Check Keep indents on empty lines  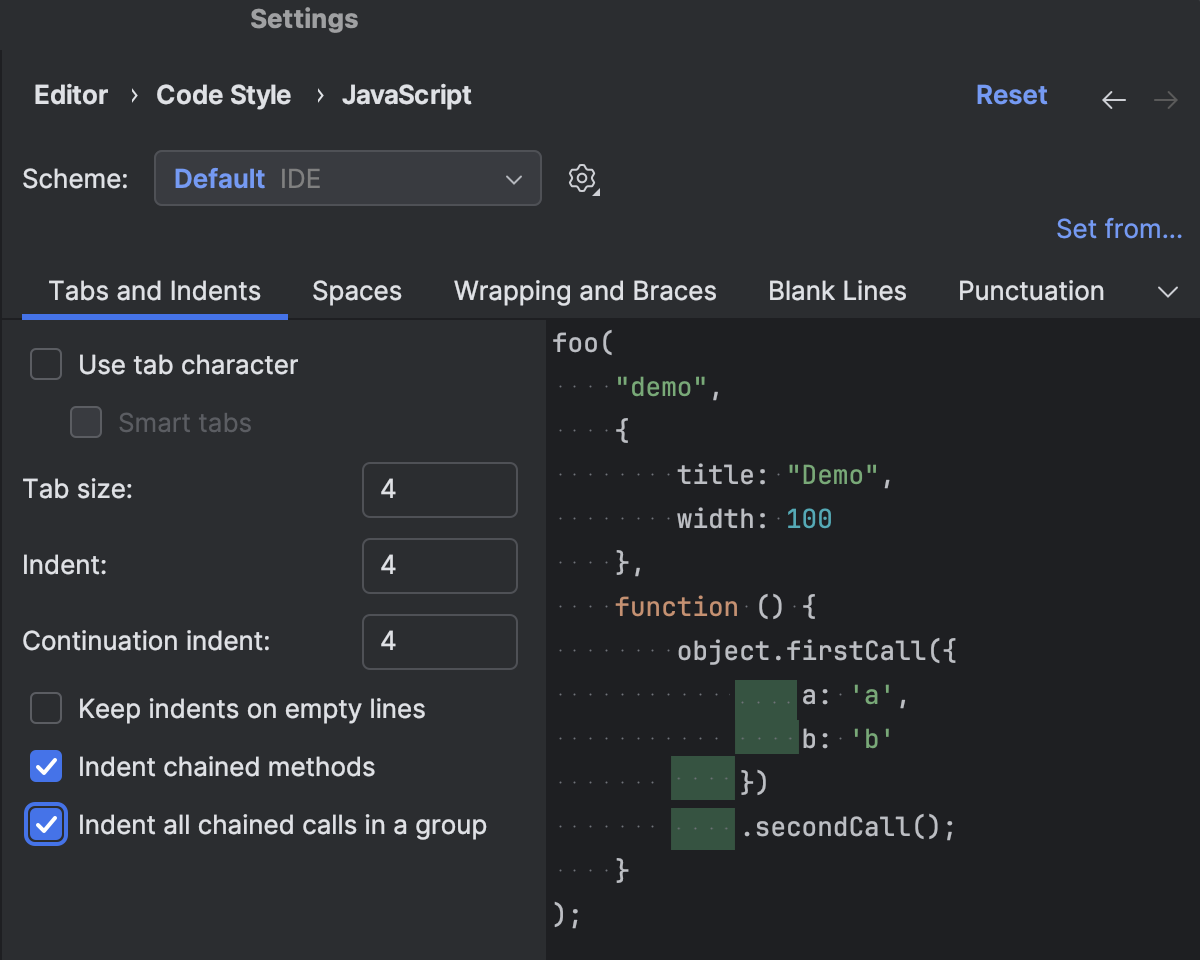[x=46, y=708]
